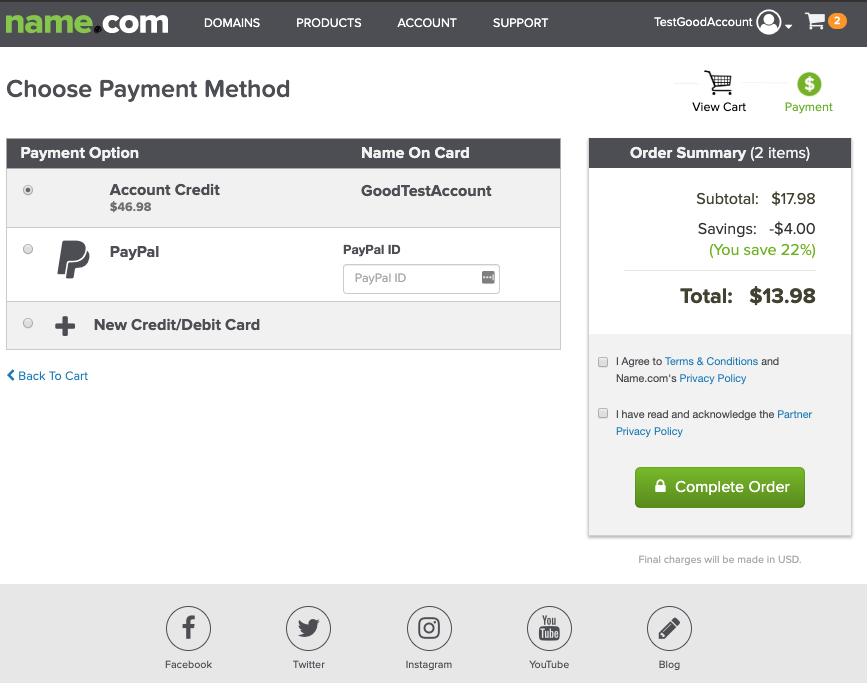Image resolution: width=867 pixels, height=683 pixels.
Task: Open the shopping cart icon in header
Action: tap(815, 21)
